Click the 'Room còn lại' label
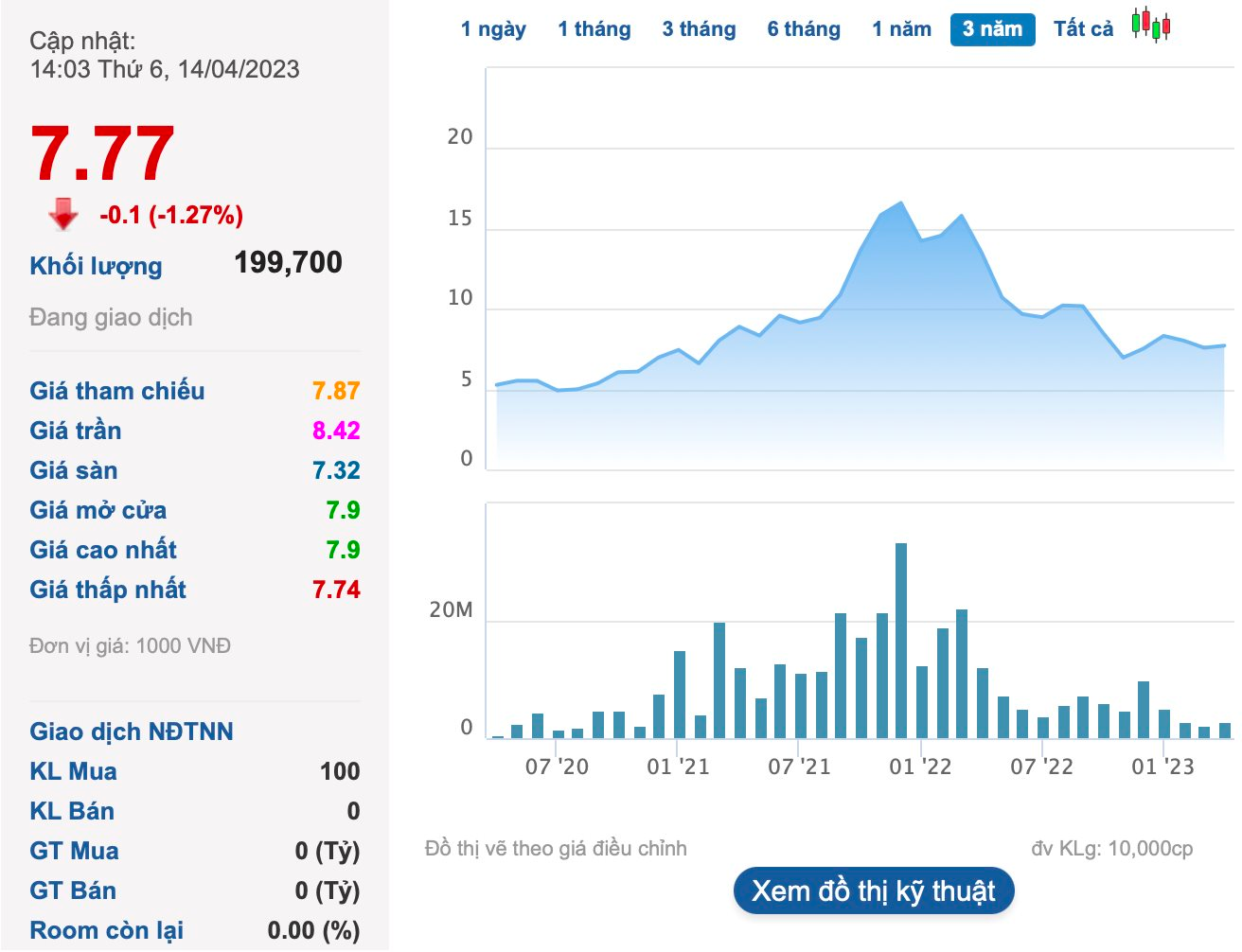Viewport: 1242px width, 952px height. pos(107,930)
